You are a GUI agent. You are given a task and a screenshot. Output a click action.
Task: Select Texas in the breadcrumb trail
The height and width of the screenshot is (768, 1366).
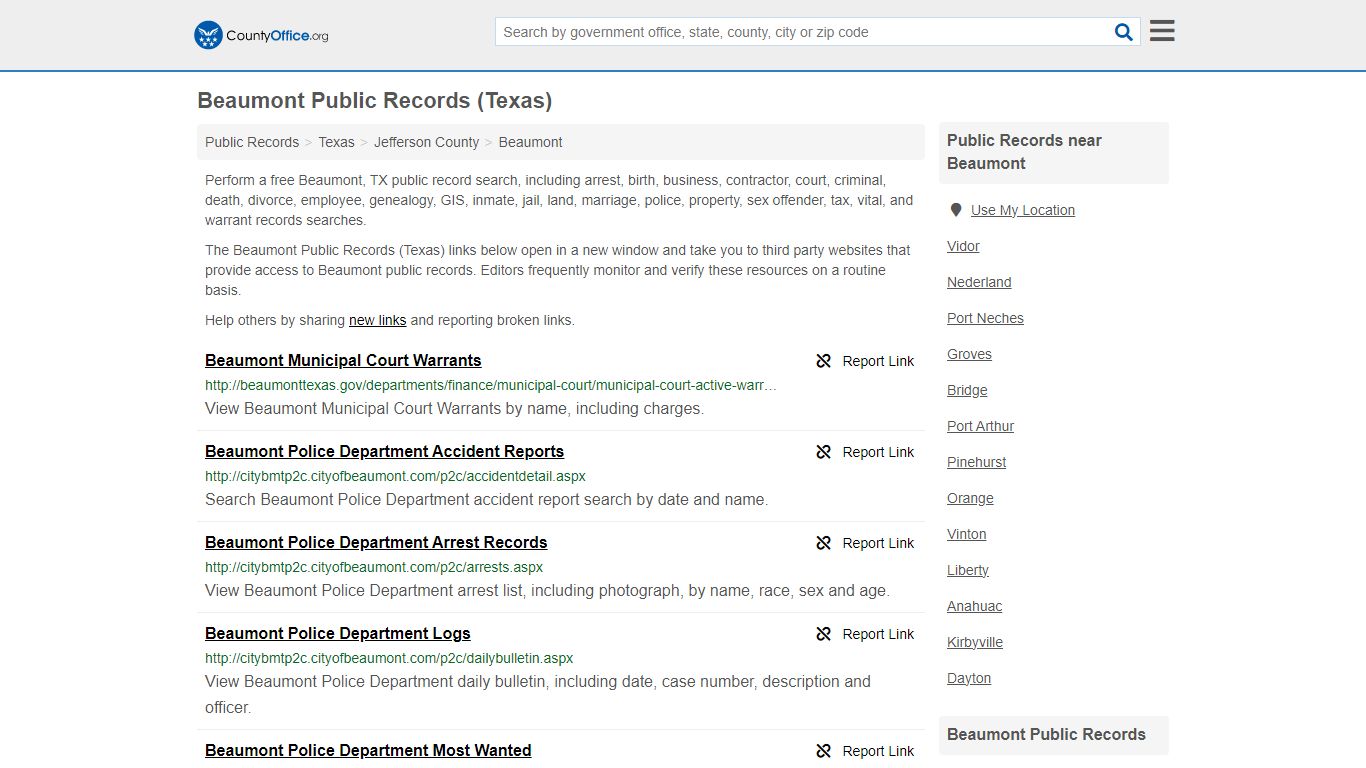point(336,142)
